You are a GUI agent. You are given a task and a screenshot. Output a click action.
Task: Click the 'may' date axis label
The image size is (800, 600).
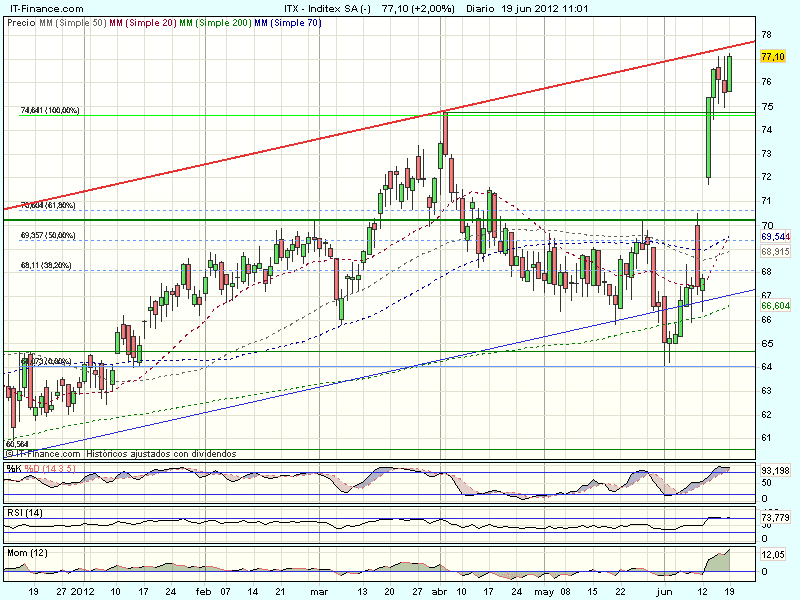(544, 592)
